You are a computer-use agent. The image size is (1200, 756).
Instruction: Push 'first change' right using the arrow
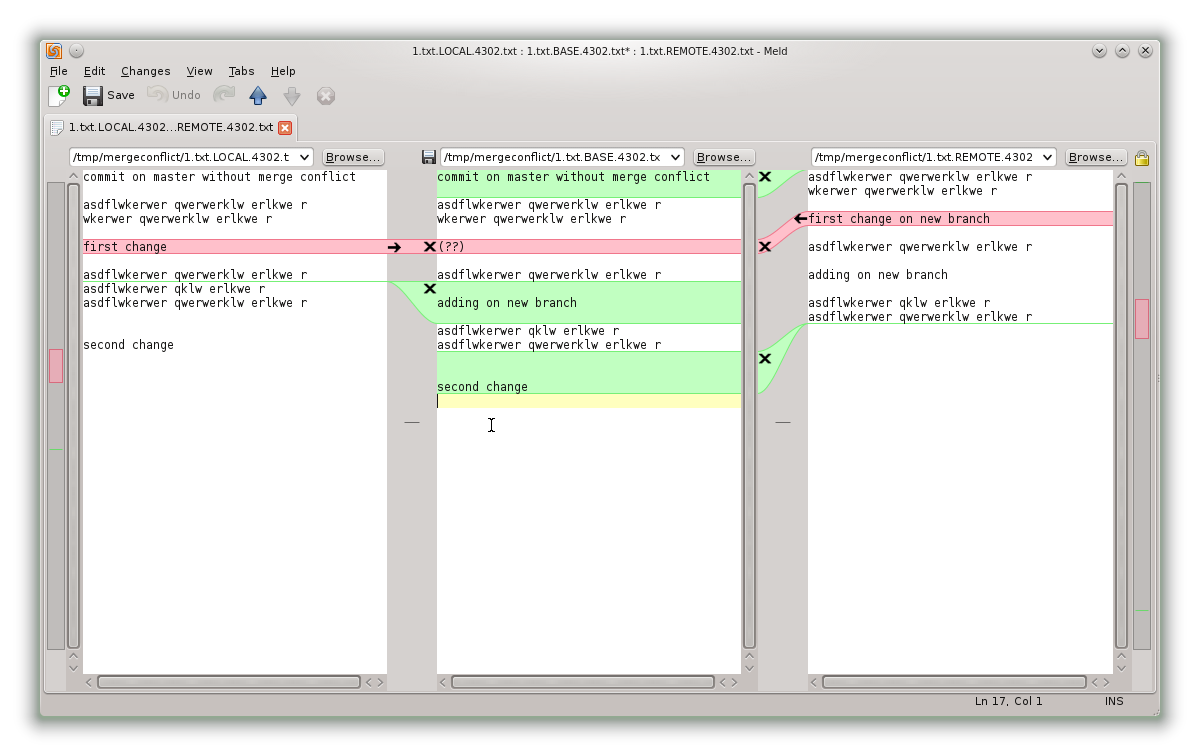coord(394,247)
